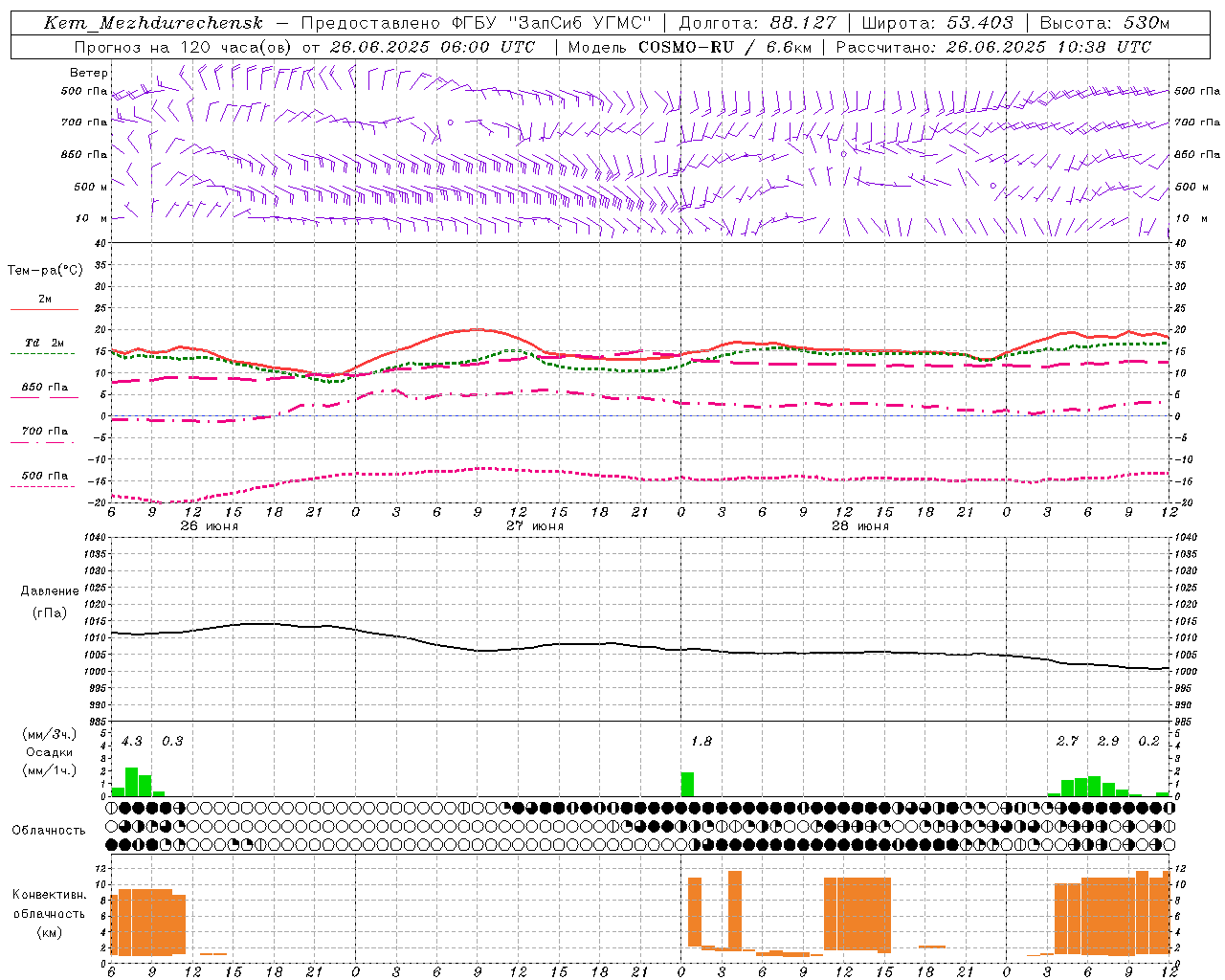Click the 26 июня date label

pyautogui.click(x=210, y=525)
